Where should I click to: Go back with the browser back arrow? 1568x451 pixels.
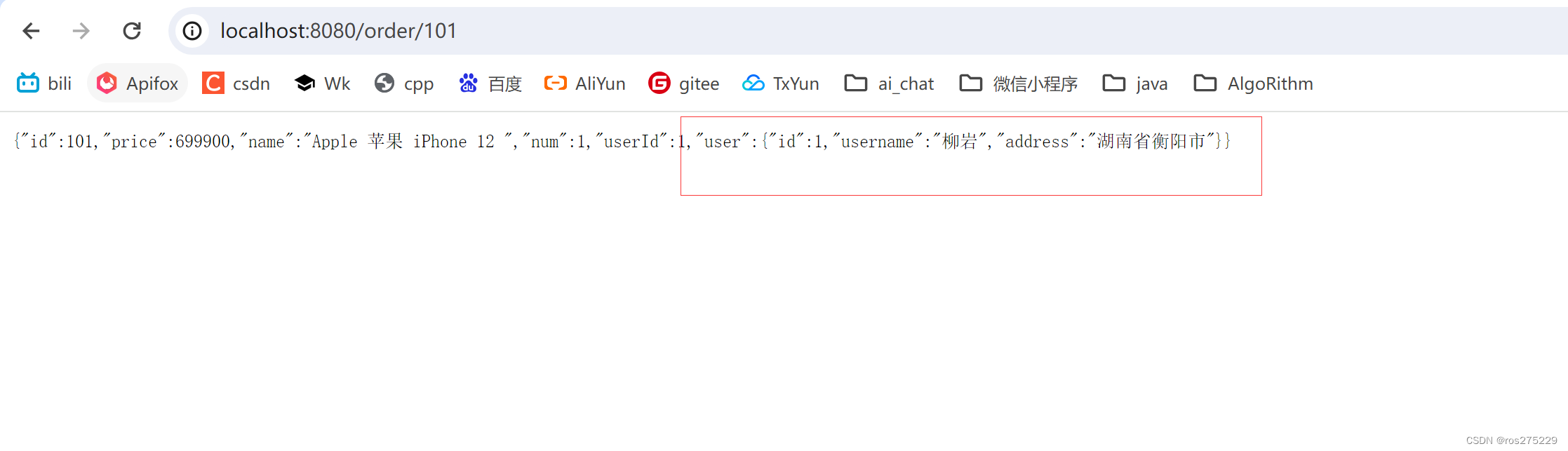pos(31,31)
